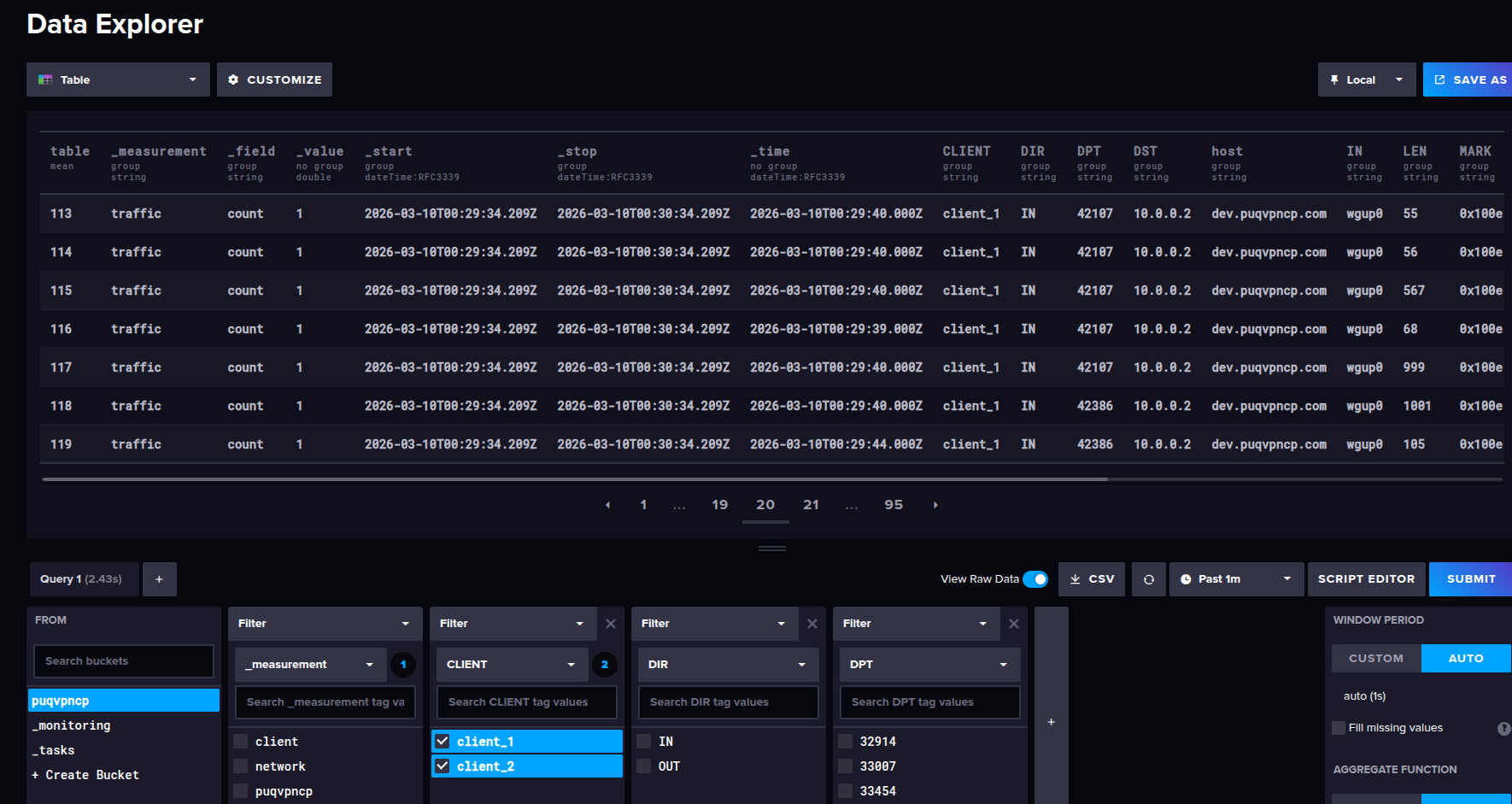Select the _tasks bucket
The image size is (1512, 804).
tap(124, 750)
